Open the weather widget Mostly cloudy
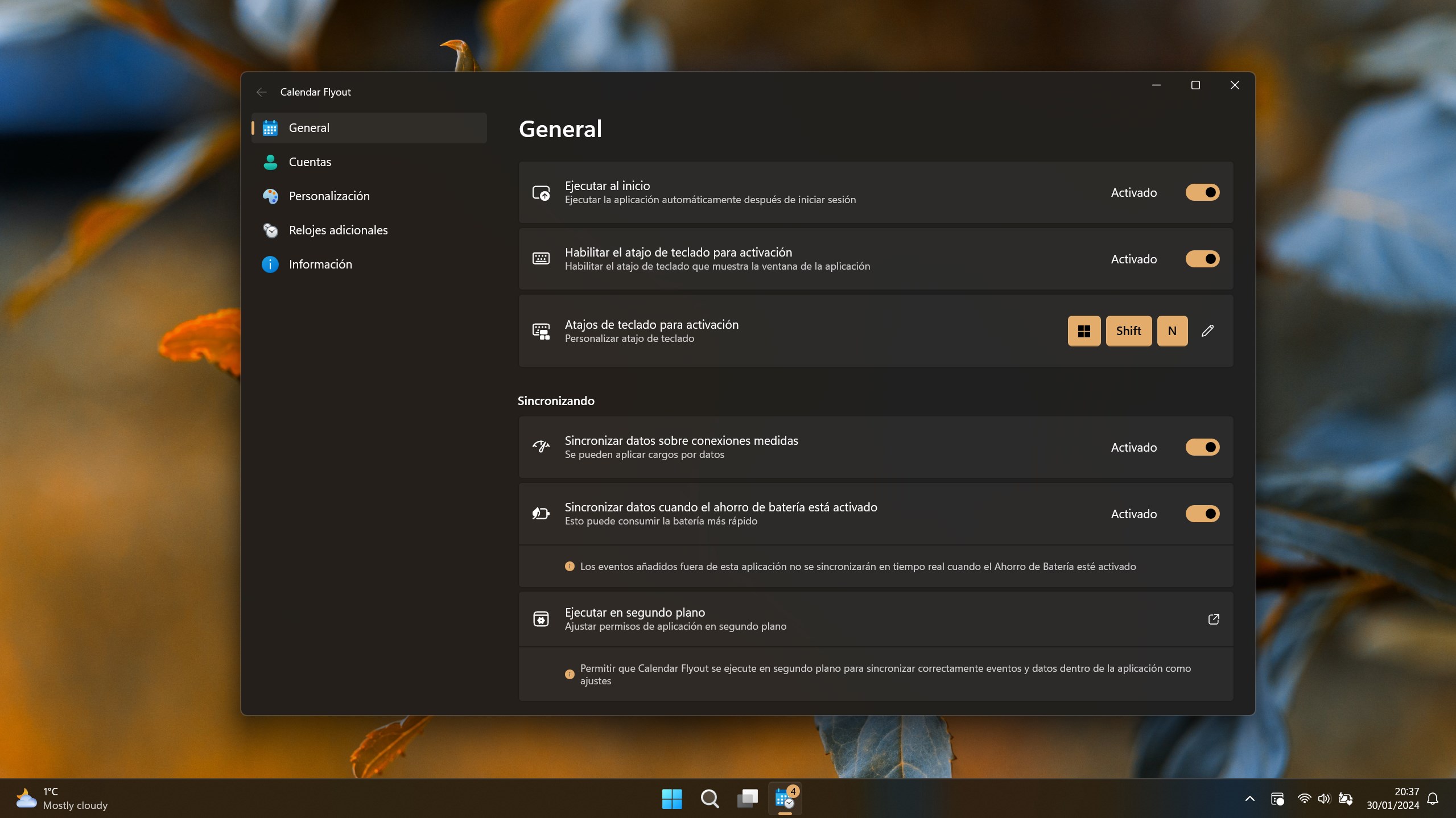The height and width of the screenshot is (818, 1456). (61, 799)
